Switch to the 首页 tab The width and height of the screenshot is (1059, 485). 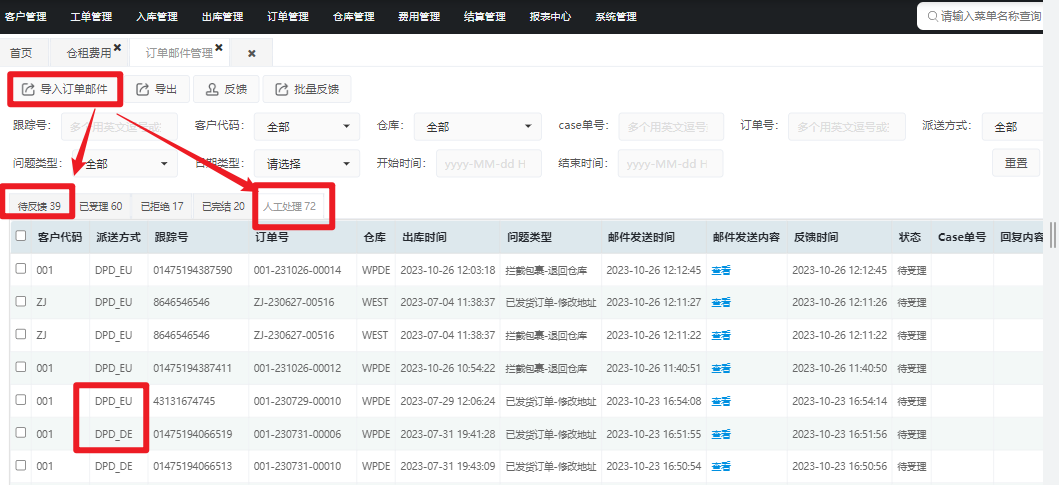[x=20, y=53]
